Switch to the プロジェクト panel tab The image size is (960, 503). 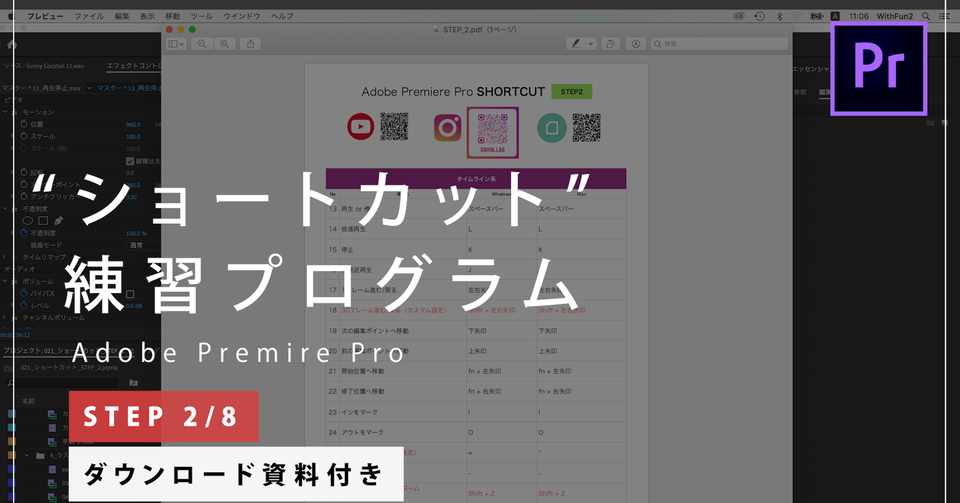coord(67,351)
